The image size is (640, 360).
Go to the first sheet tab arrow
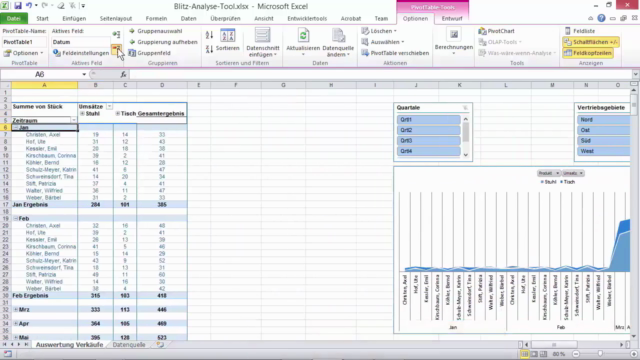pos(4,345)
